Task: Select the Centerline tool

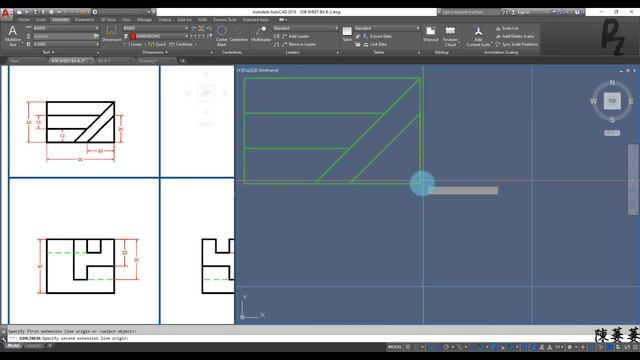Action: 238,34
